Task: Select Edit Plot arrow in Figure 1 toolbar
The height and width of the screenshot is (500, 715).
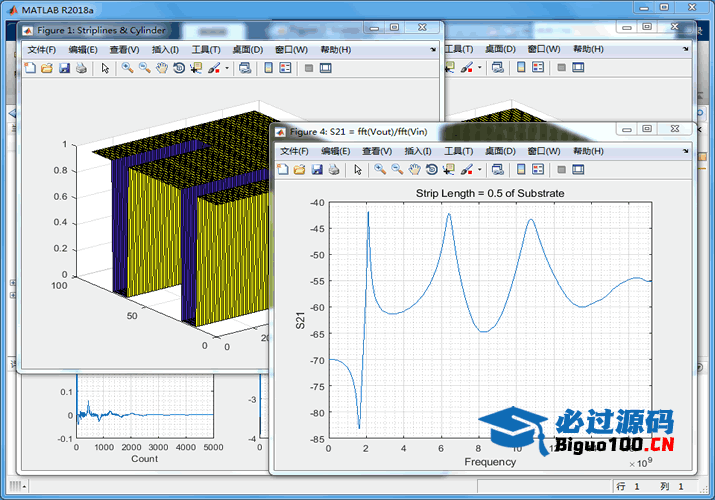Action: tap(105, 68)
